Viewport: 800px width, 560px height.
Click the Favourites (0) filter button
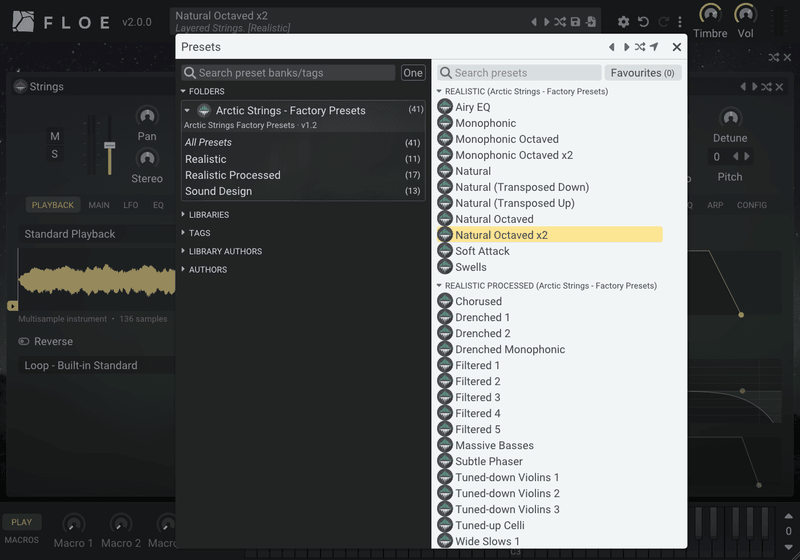642,73
